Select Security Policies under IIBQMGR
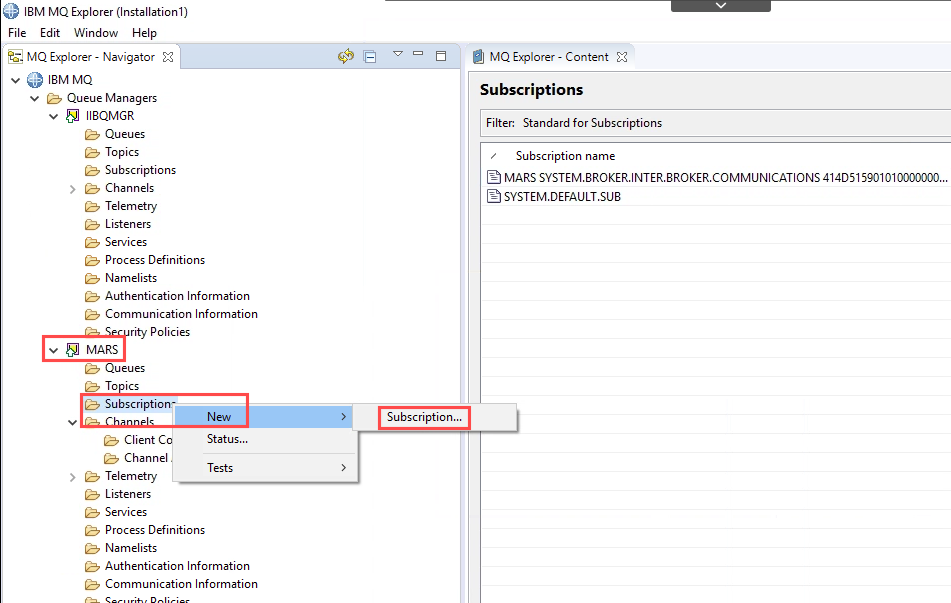 (147, 332)
